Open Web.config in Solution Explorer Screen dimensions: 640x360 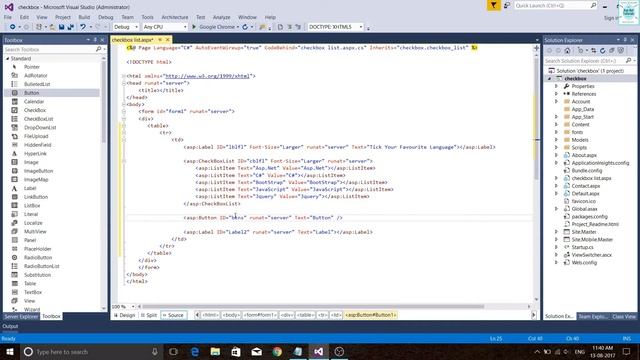coord(584,262)
